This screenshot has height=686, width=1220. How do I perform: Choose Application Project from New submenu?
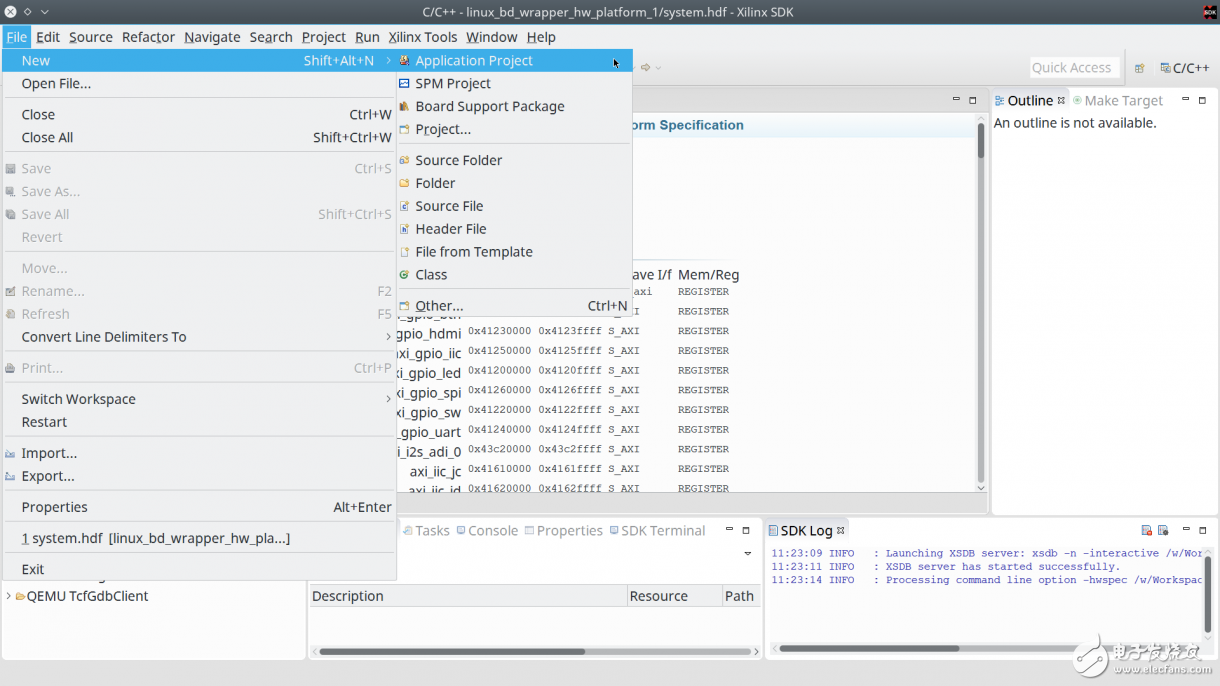pyautogui.click(x=474, y=61)
